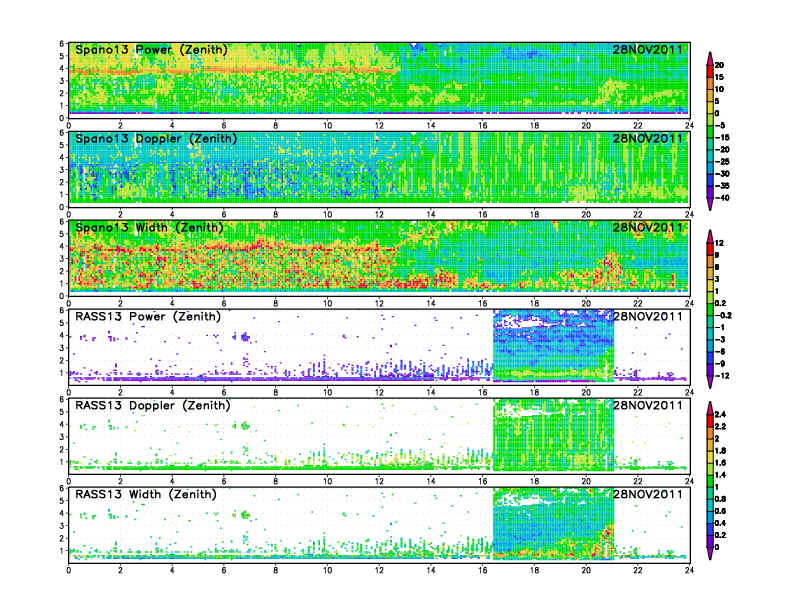Click the "-40" label on the top colorbar
The height and width of the screenshot is (612, 792).
[722, 198]
